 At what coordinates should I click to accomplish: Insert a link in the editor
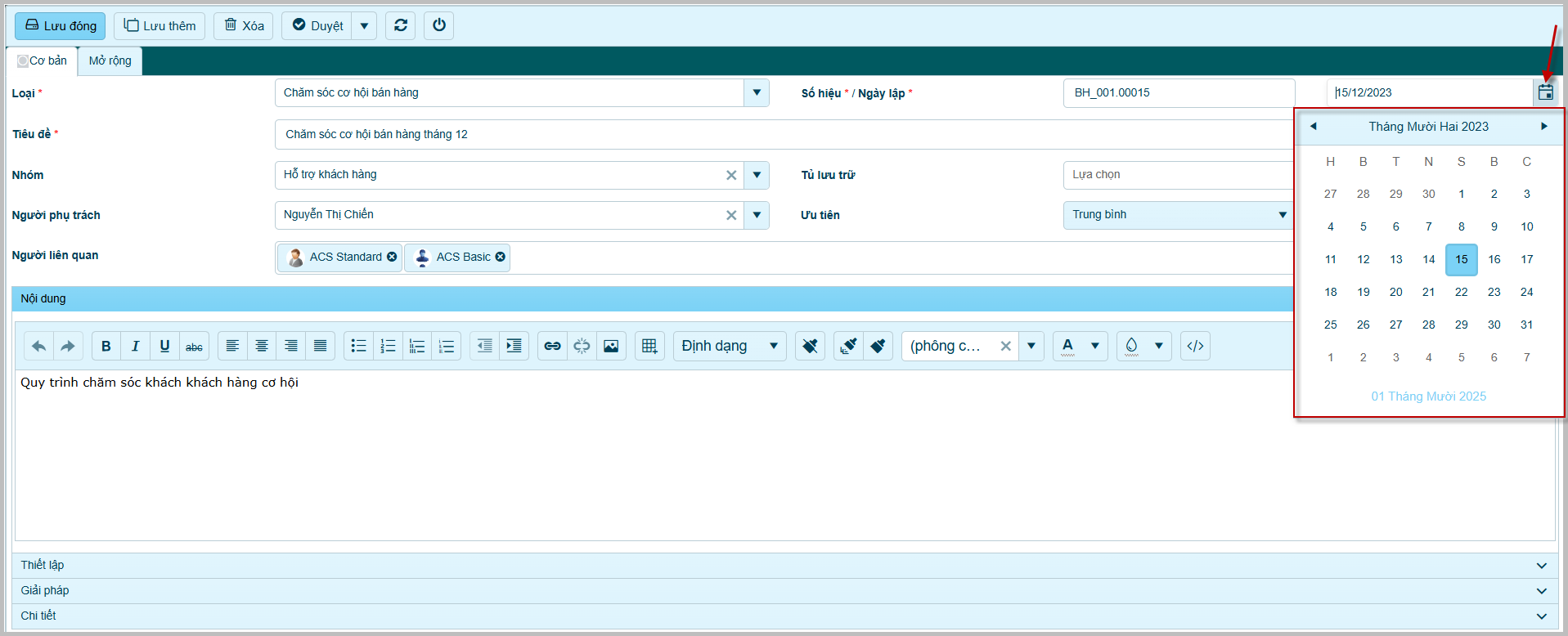pos(552,346)
